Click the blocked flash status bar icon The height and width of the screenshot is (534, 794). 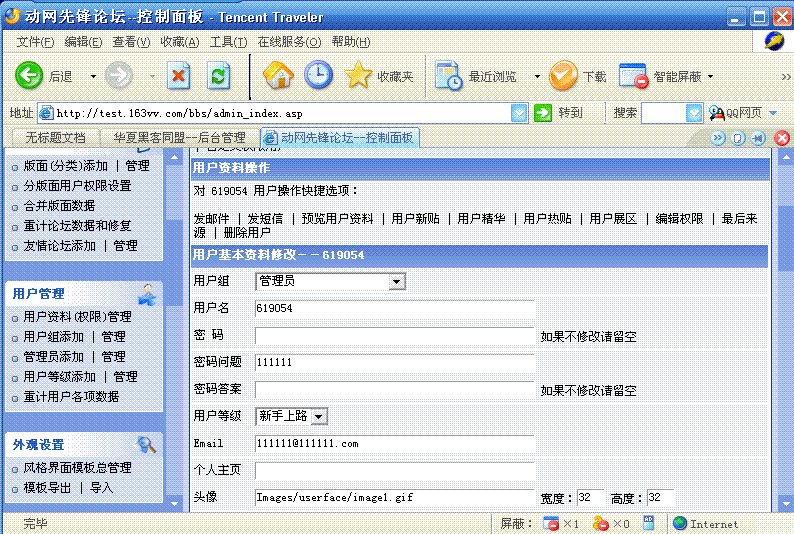pyautogui.click(x=601, y=523)
